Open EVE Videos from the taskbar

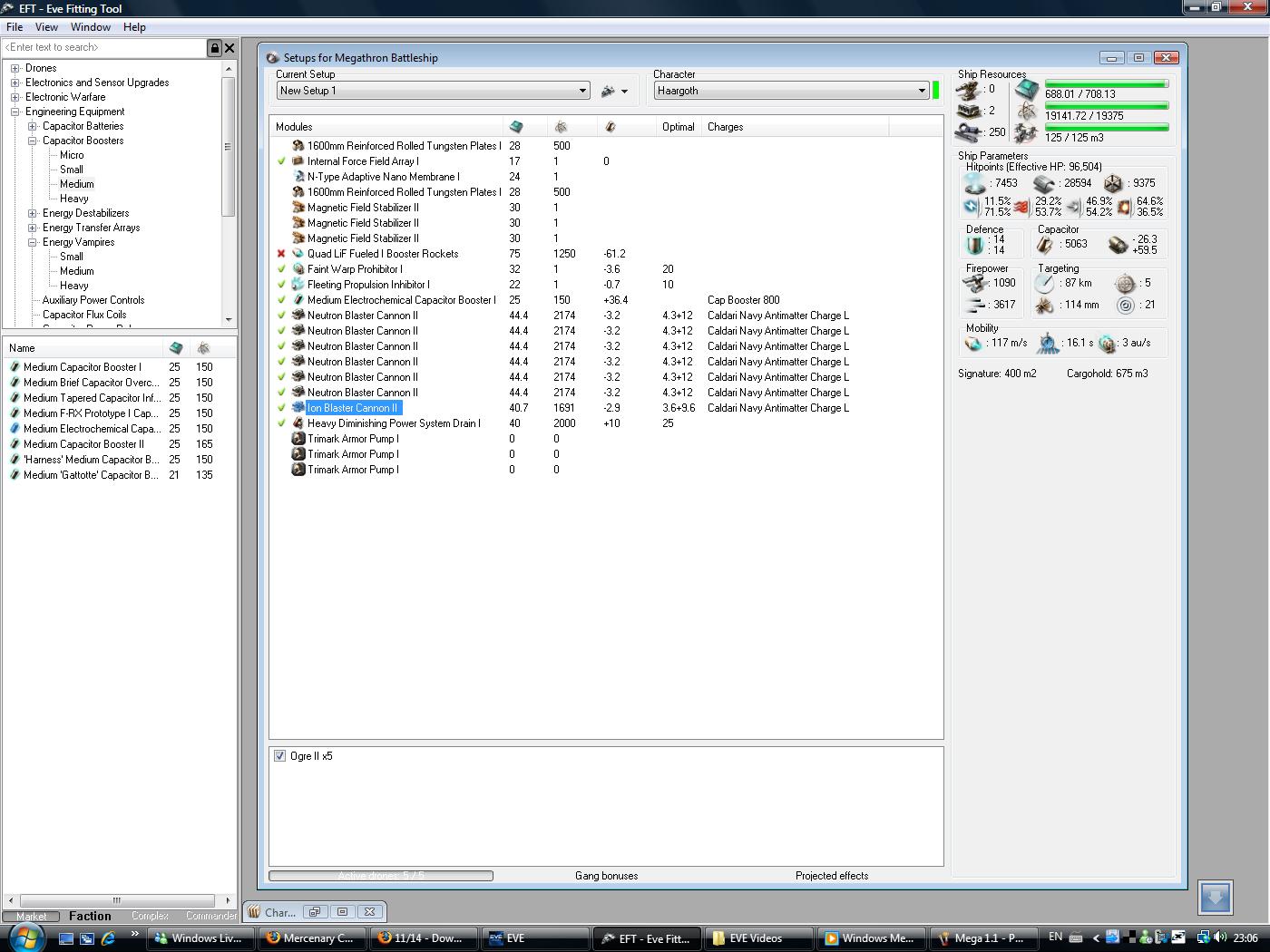(760, 938)
